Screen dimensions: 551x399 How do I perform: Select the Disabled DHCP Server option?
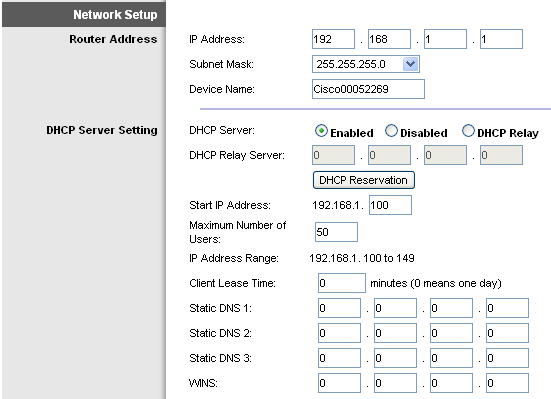click(391, 131)
